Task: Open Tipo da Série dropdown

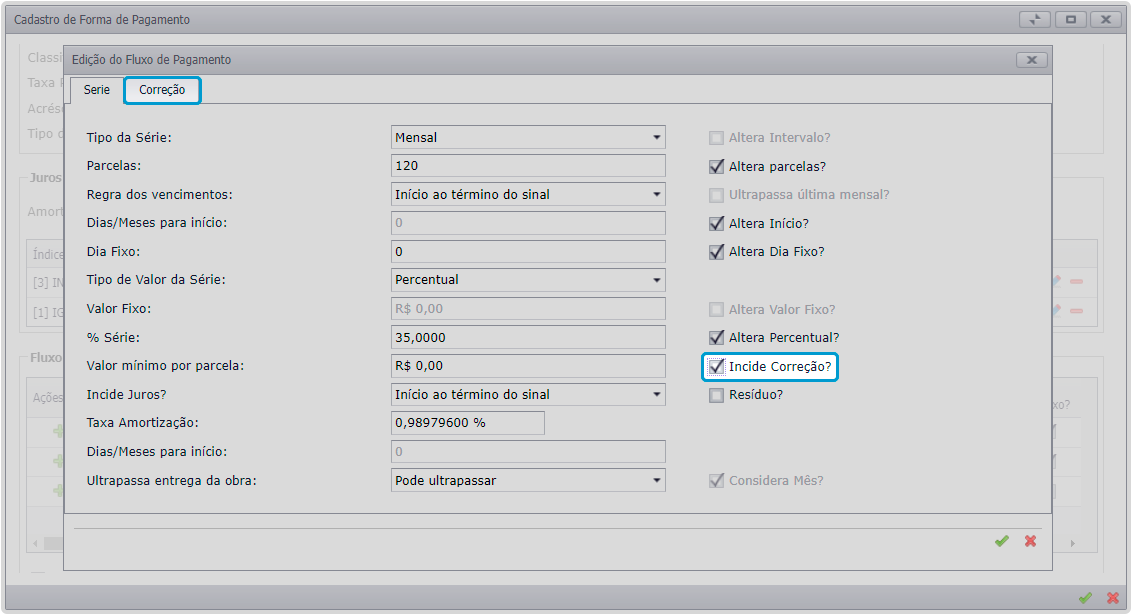Action: click(656, 137)
